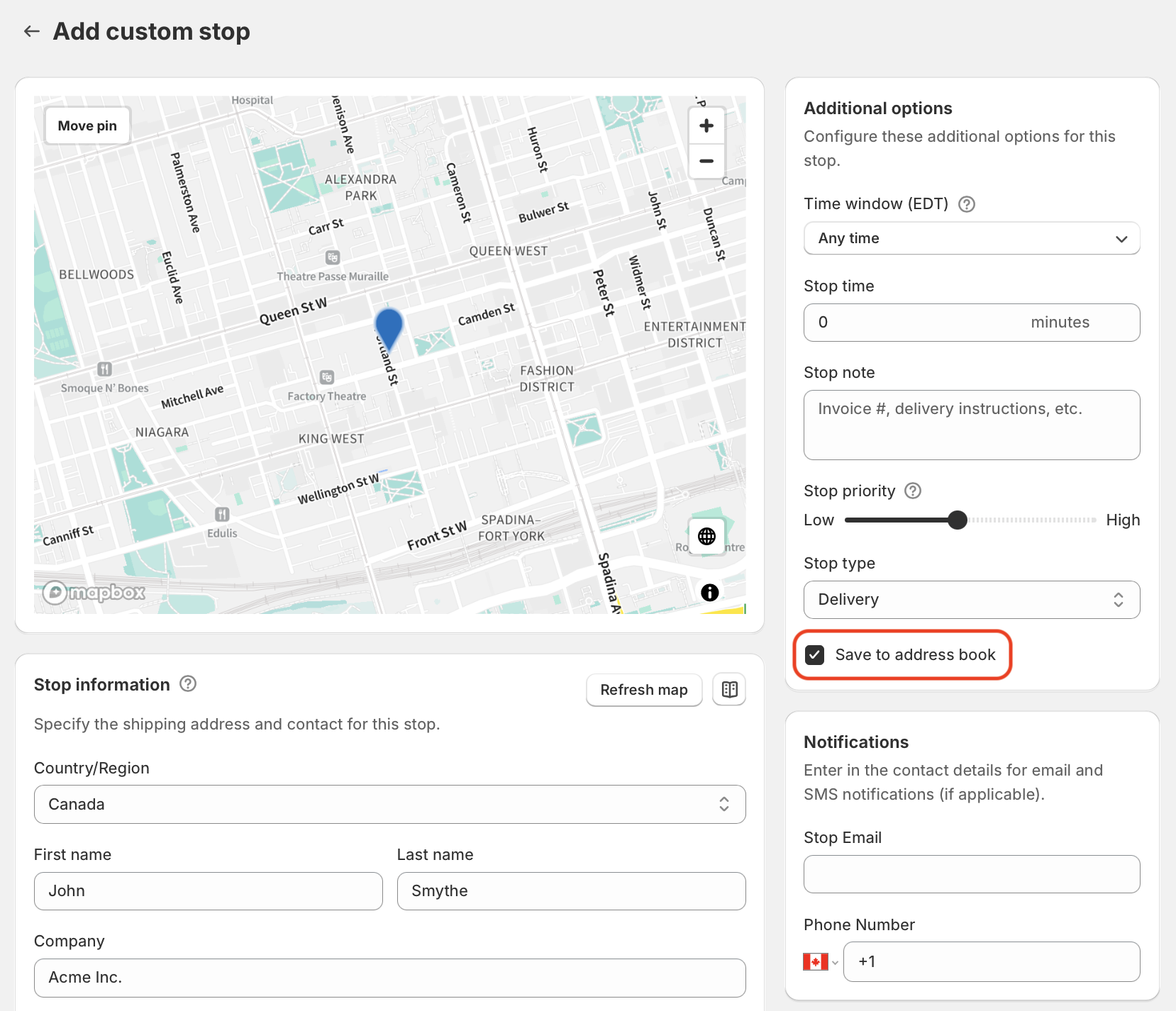This screenshot has height=1011, width=1176.
Task: Click the Stop Email field
Action: [972, 874]
